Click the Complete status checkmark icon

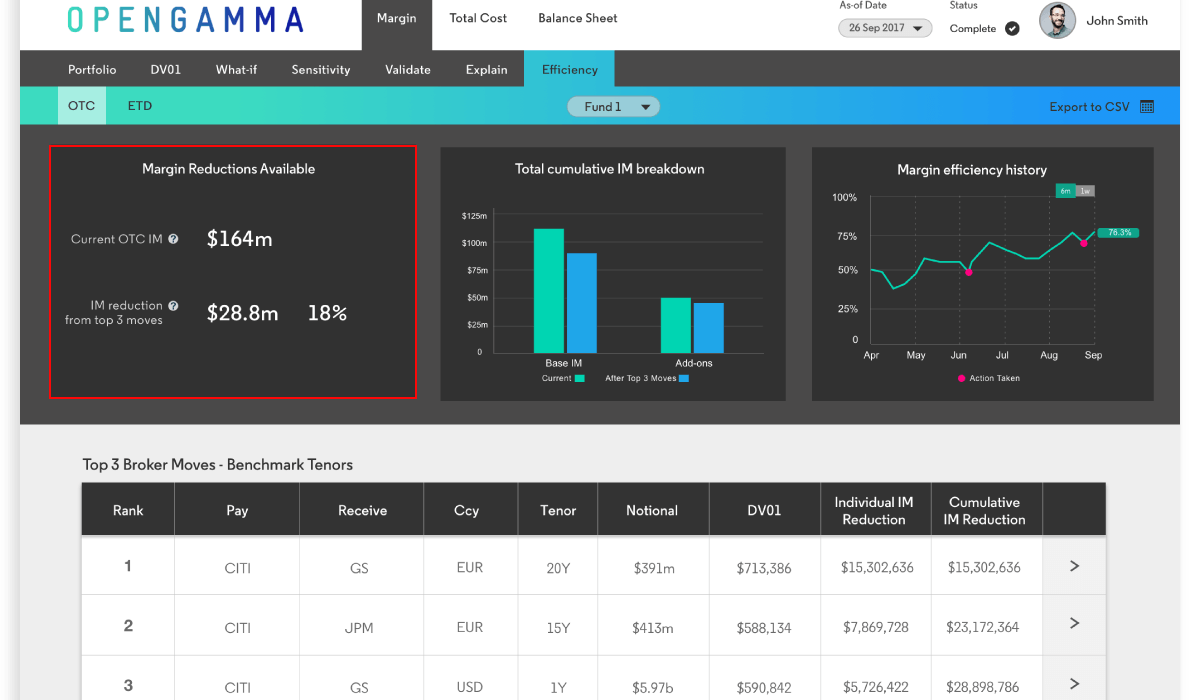click(1013, 29)
